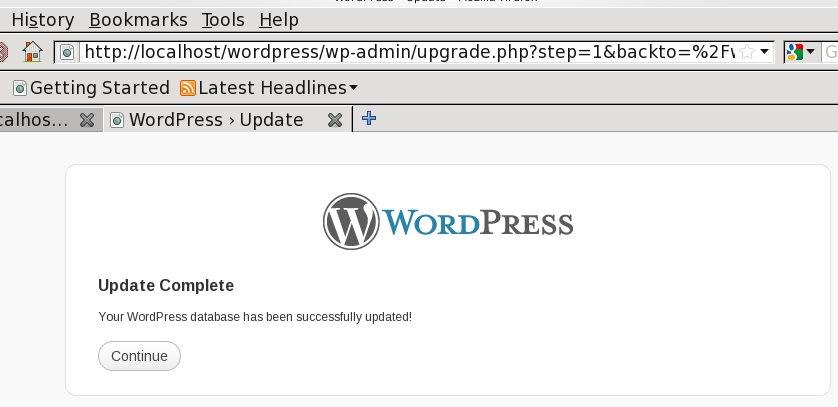Close the localhost tab
Screen dimensions: 838x407
tap(87, 120)
